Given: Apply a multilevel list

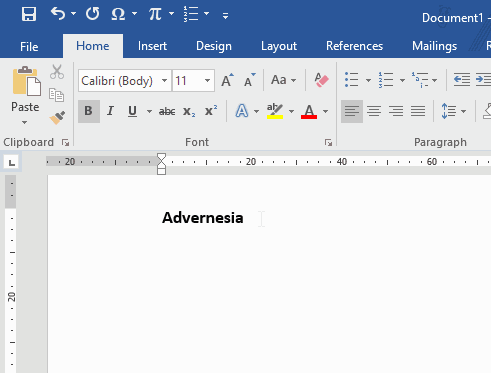Looking at the screenshot, I should 420,80.
